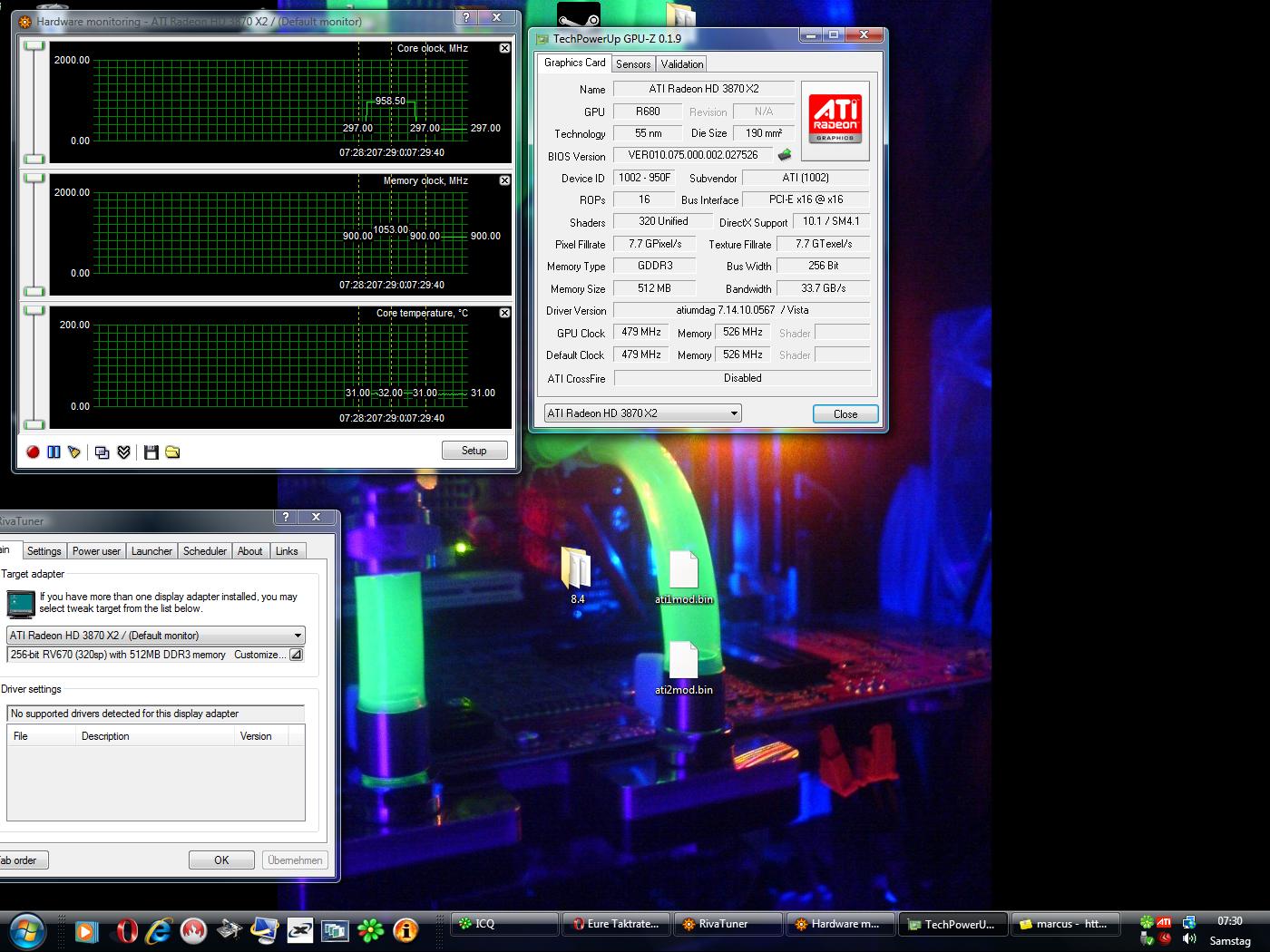Click the BIOS Version field in GPU-Z
The width and height of the screenshot is (1270, 952).
coord(693,155)
